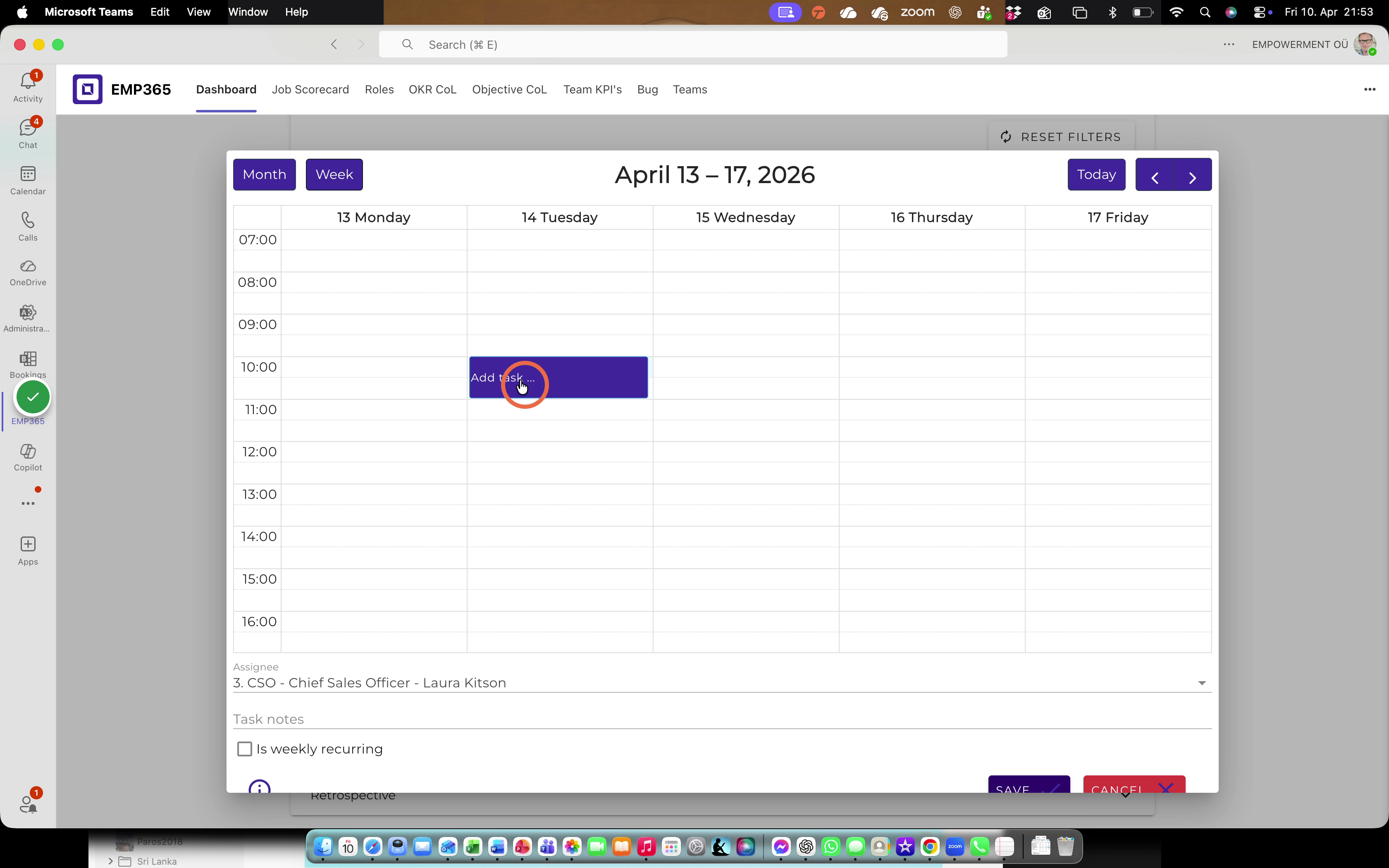The image size is (1389, 868).
Task: Launch Microsoft Word from the Dock
Action: pyautogui.click(x=497, y=846)
